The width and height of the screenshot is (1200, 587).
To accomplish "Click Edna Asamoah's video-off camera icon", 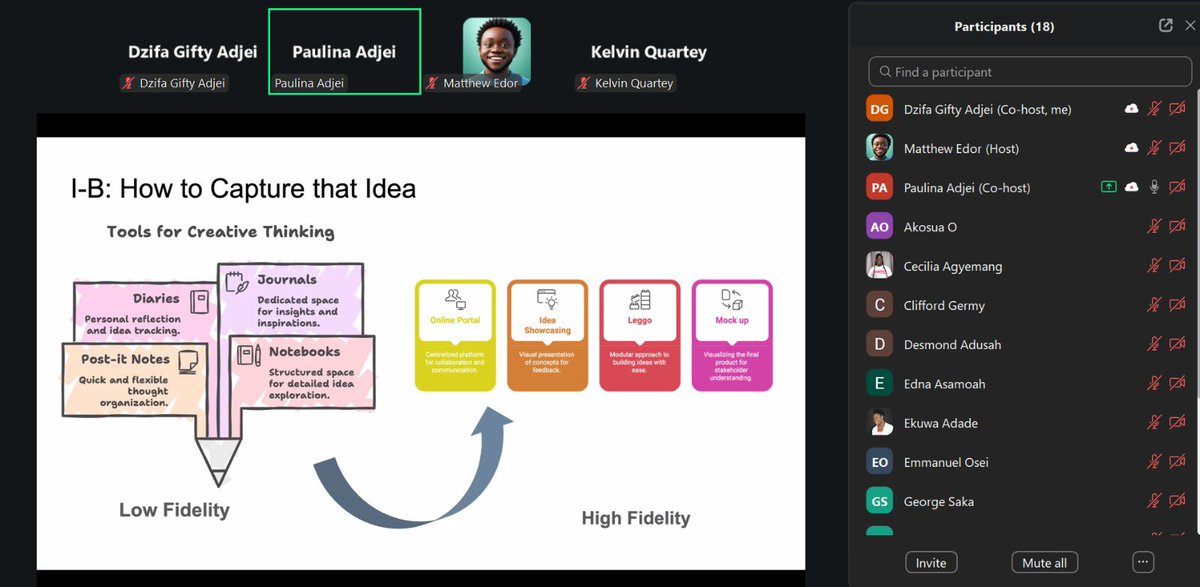I will [x=1177, y=383].
